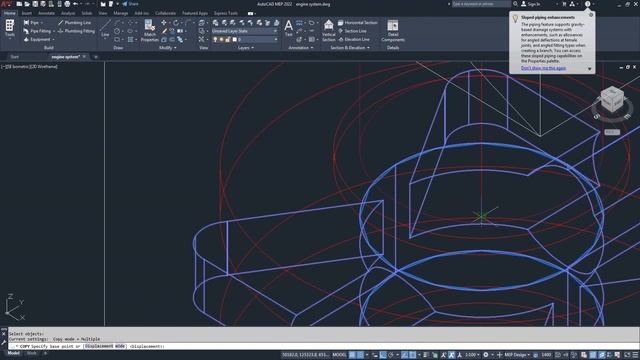Select the Move tool in Modify panel
This screenshot has height=360, width=640.
coord(164,23)
